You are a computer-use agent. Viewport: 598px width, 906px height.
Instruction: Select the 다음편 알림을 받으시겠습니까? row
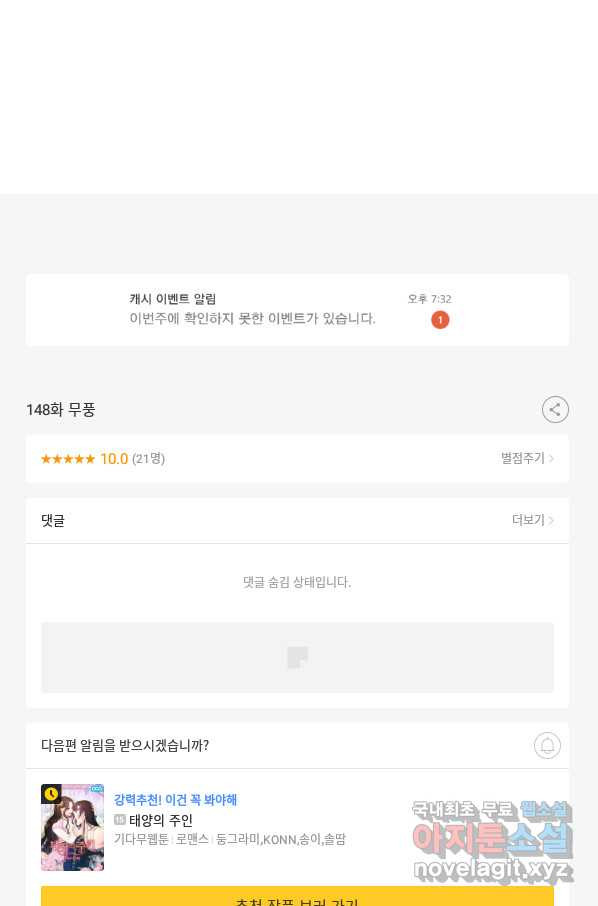[297, 745]
